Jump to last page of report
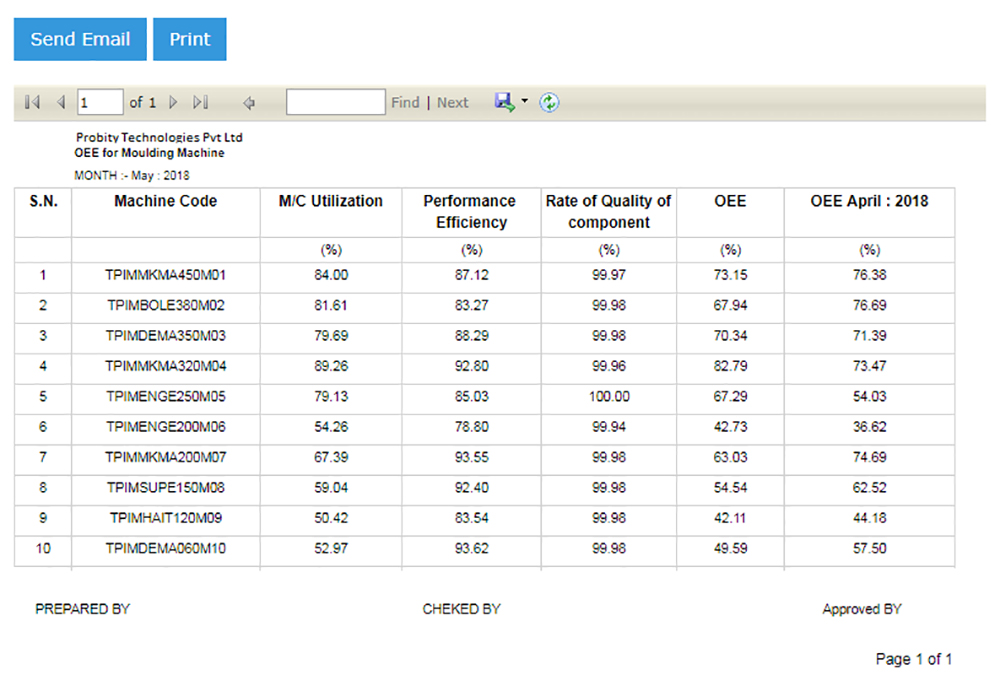1000x686 pixels. pos(200,102)
